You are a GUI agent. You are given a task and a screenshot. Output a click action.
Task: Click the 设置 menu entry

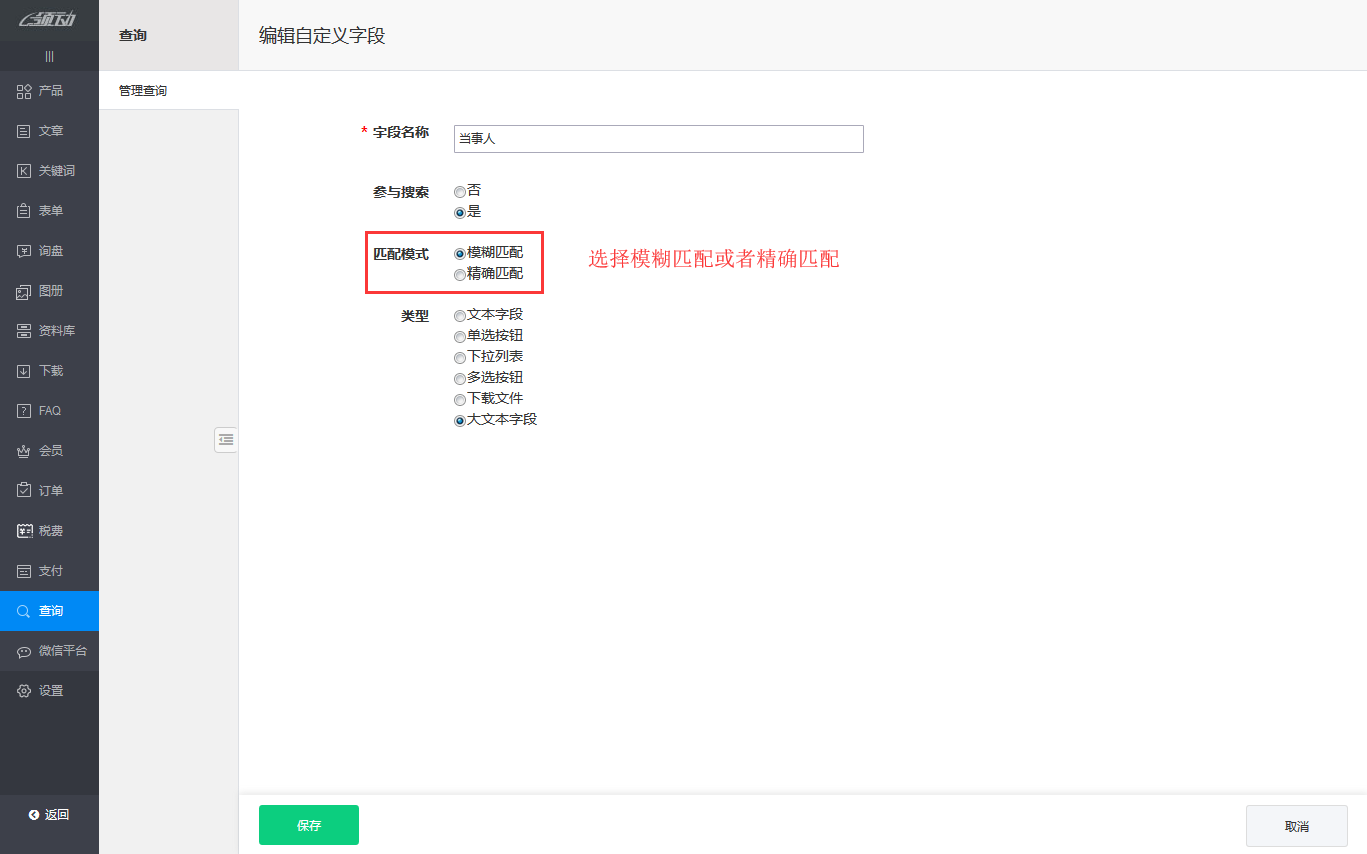point(49,690)
